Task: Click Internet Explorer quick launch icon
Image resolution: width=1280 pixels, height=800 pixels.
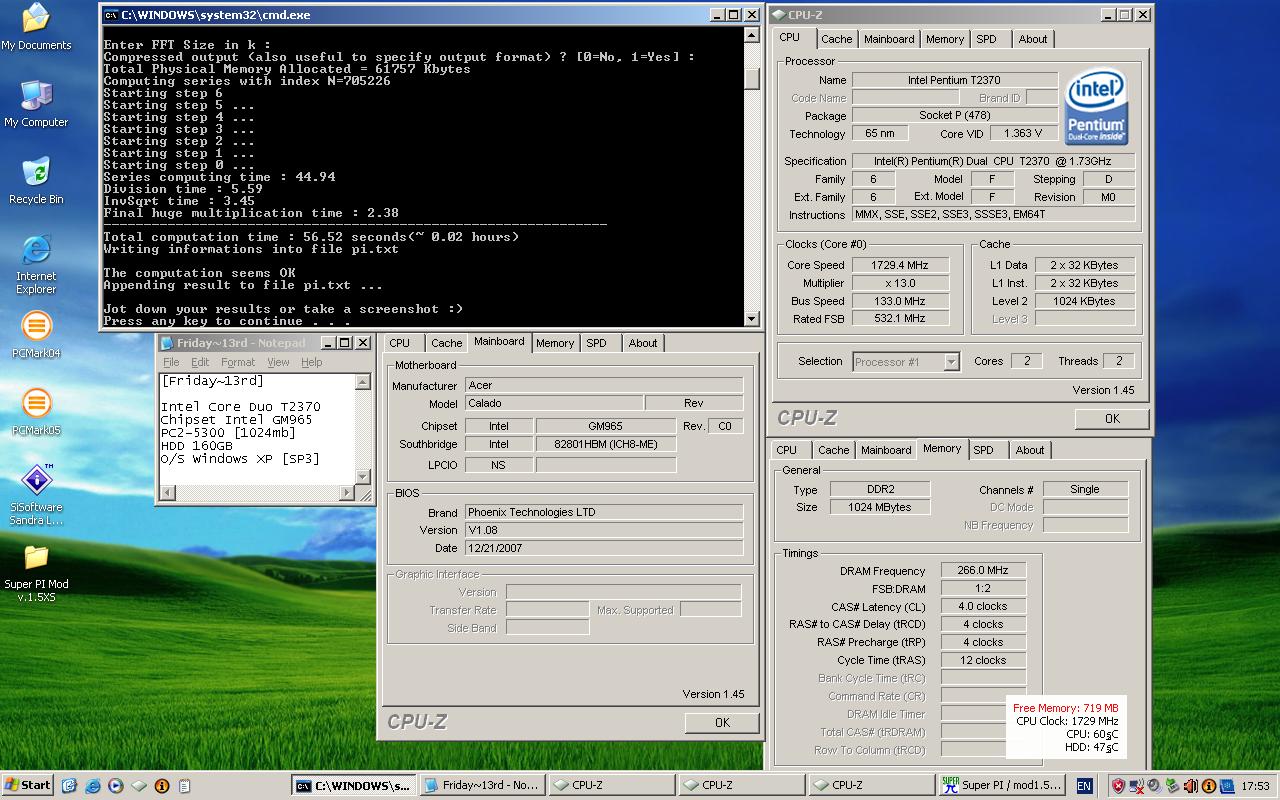Action: [92, 786]
